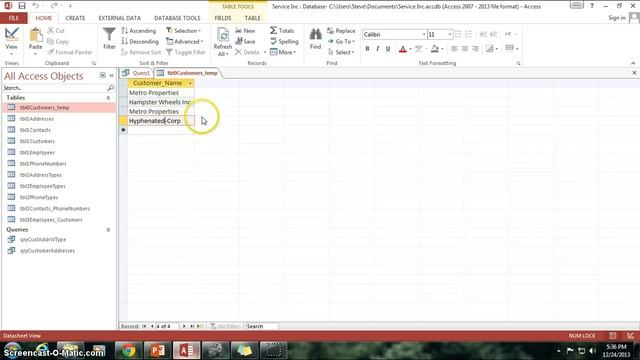640x360 pixels.
Task: Open the Selection filter dropdown
Action: (x=184, y=31)
